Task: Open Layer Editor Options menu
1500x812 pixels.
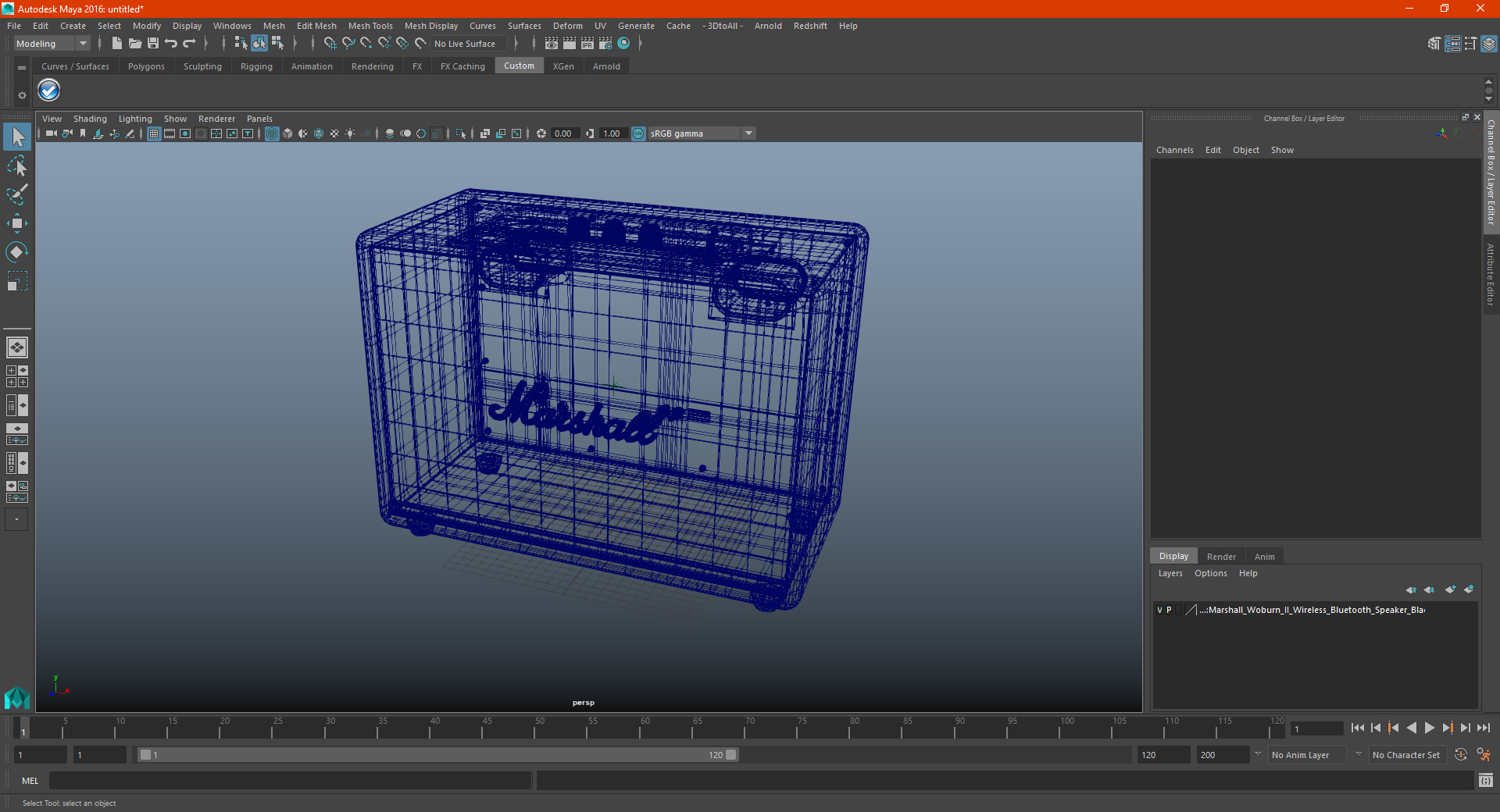Action: click(1210, 573)
